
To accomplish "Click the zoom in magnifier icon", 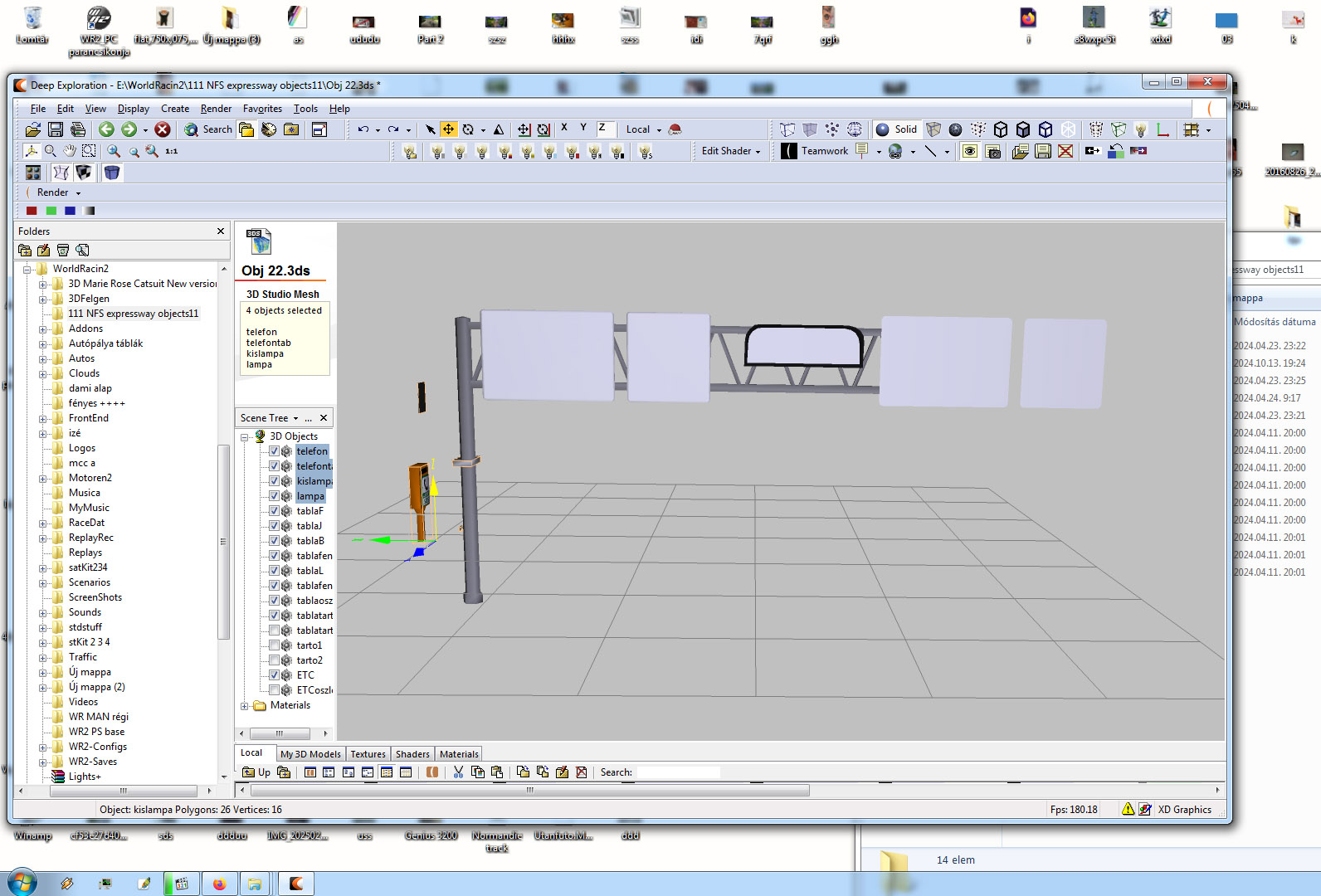I will tap(114, 151).
